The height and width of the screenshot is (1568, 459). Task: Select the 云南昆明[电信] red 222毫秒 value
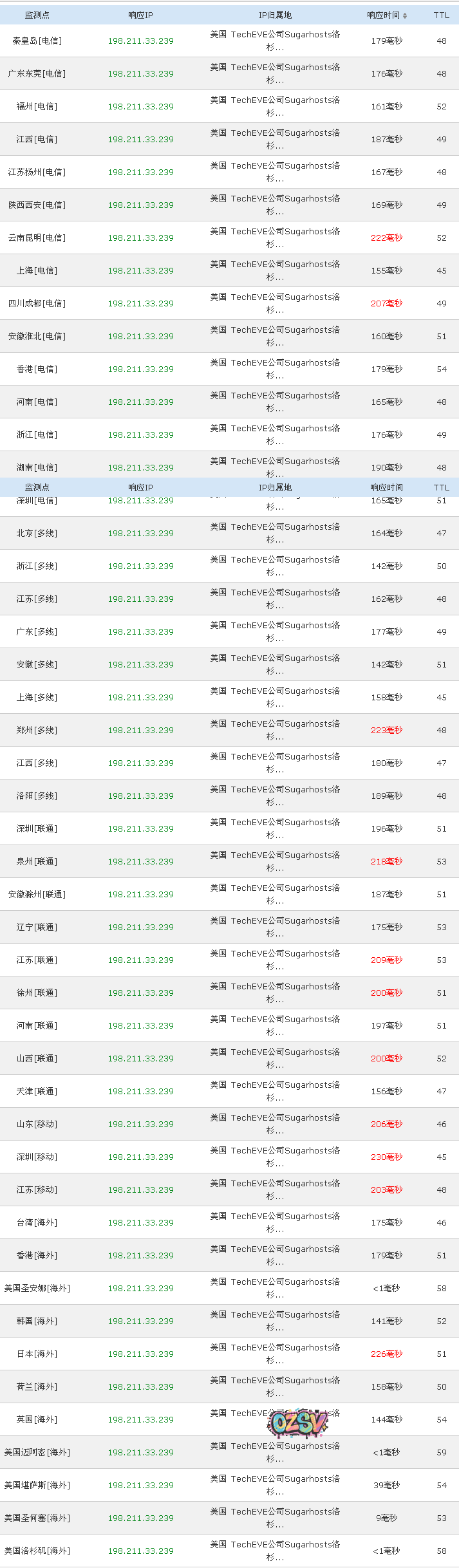coord(386,238)
